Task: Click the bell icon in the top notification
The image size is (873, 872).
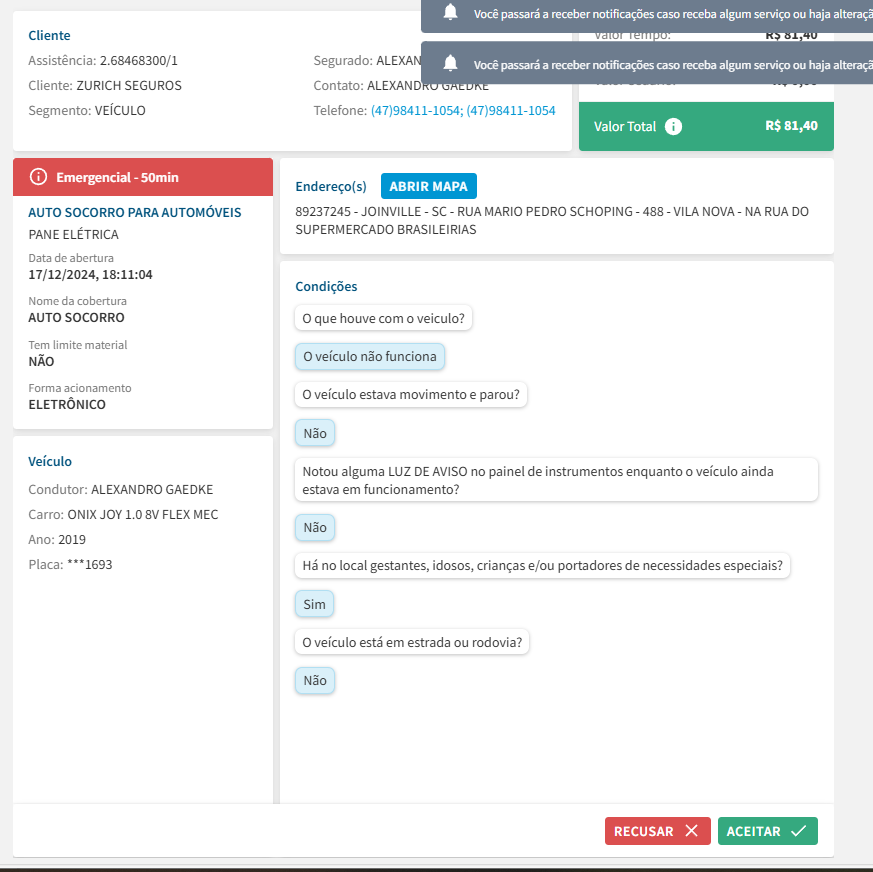Action: point(451,12)
